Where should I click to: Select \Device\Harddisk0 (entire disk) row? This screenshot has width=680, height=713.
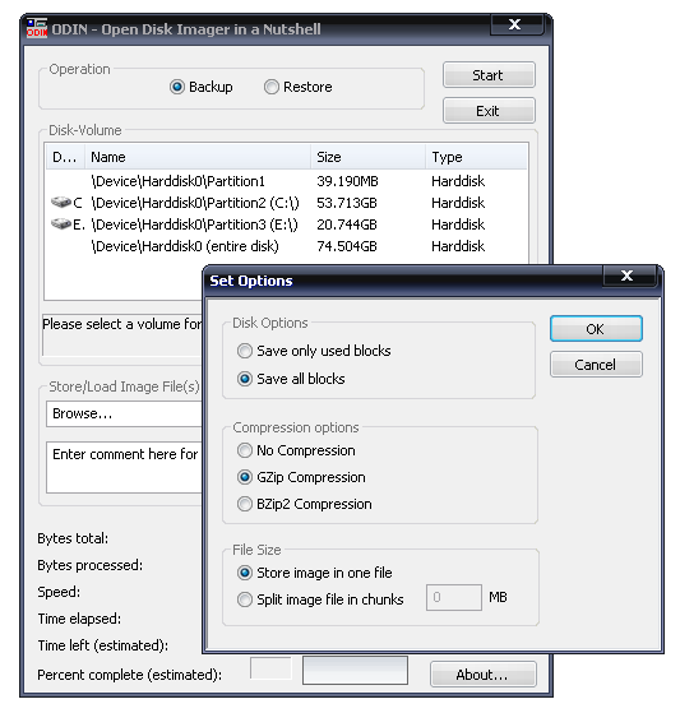(287, 246)
